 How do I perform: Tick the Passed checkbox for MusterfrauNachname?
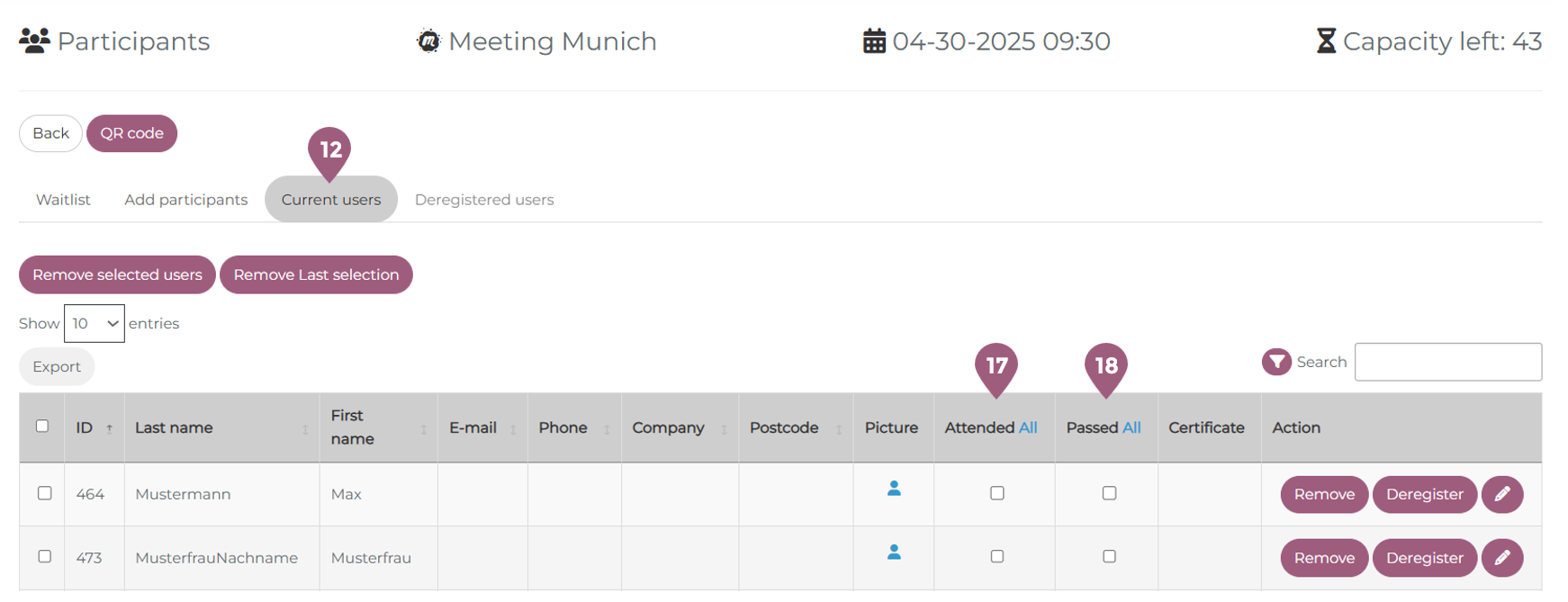pyautogui.click(x=1109, y=557)
